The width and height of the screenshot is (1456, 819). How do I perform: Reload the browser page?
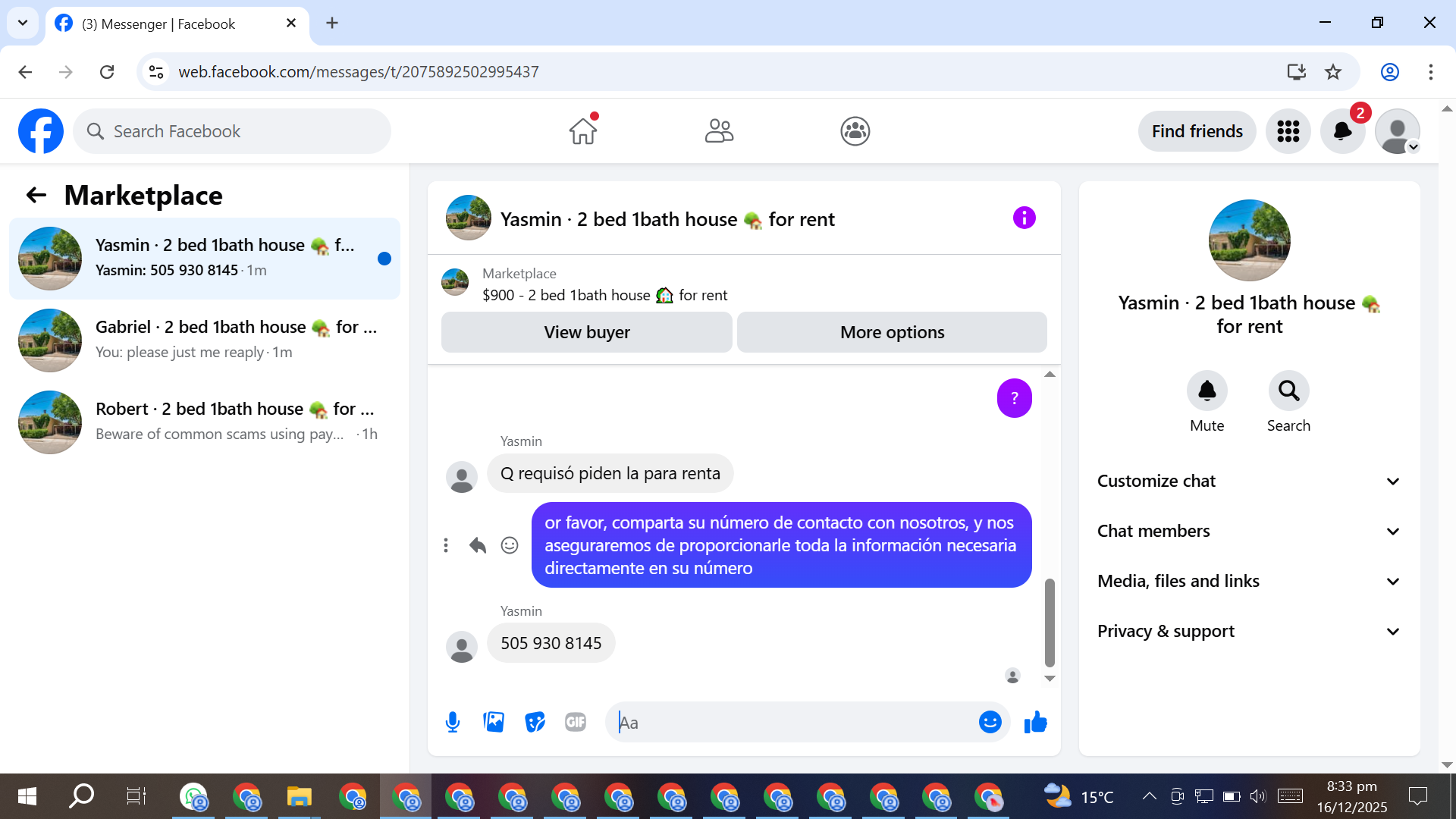pyautogui.click(x=107, y=72)
